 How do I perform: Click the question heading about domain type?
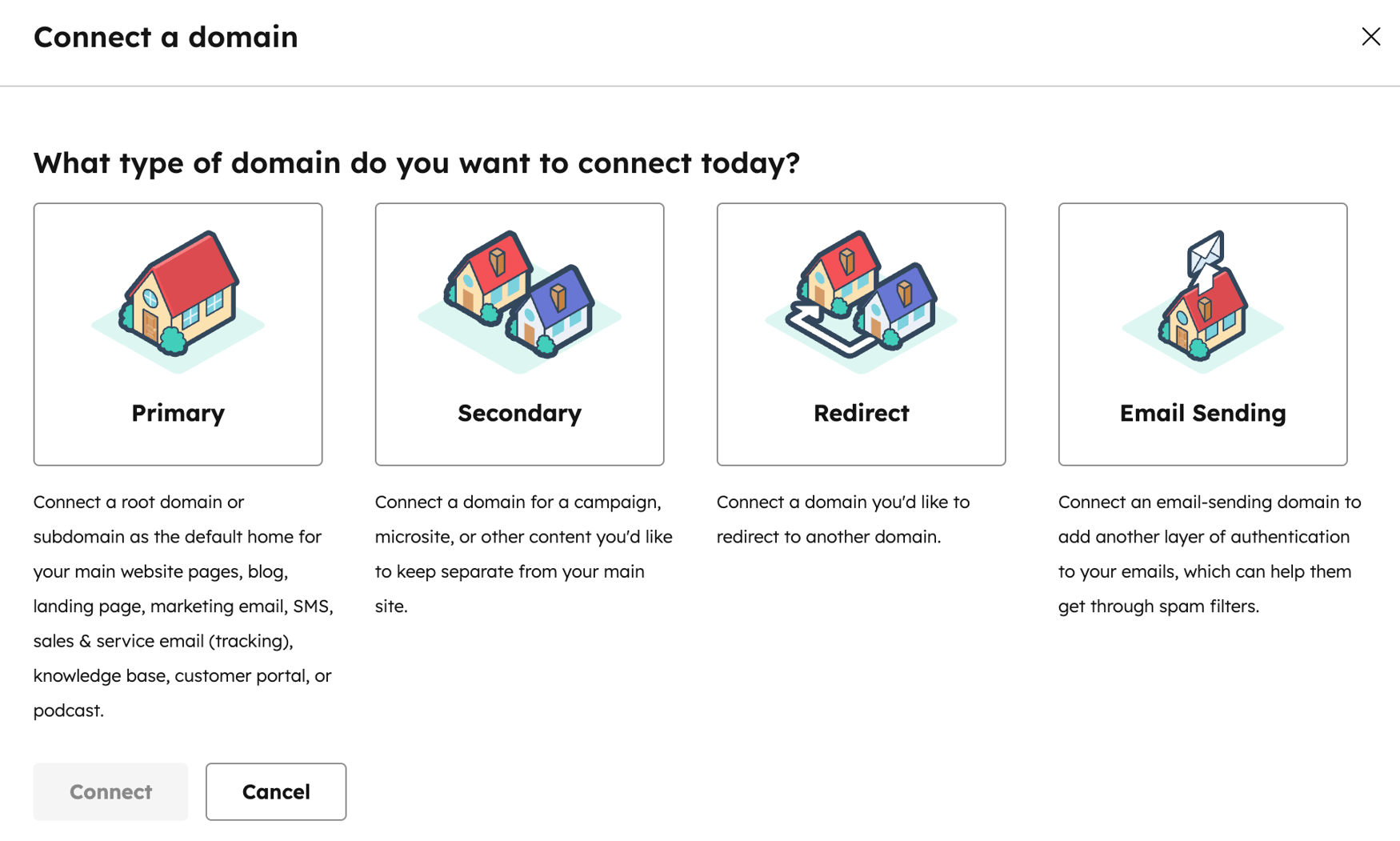(x=416, y=163)
